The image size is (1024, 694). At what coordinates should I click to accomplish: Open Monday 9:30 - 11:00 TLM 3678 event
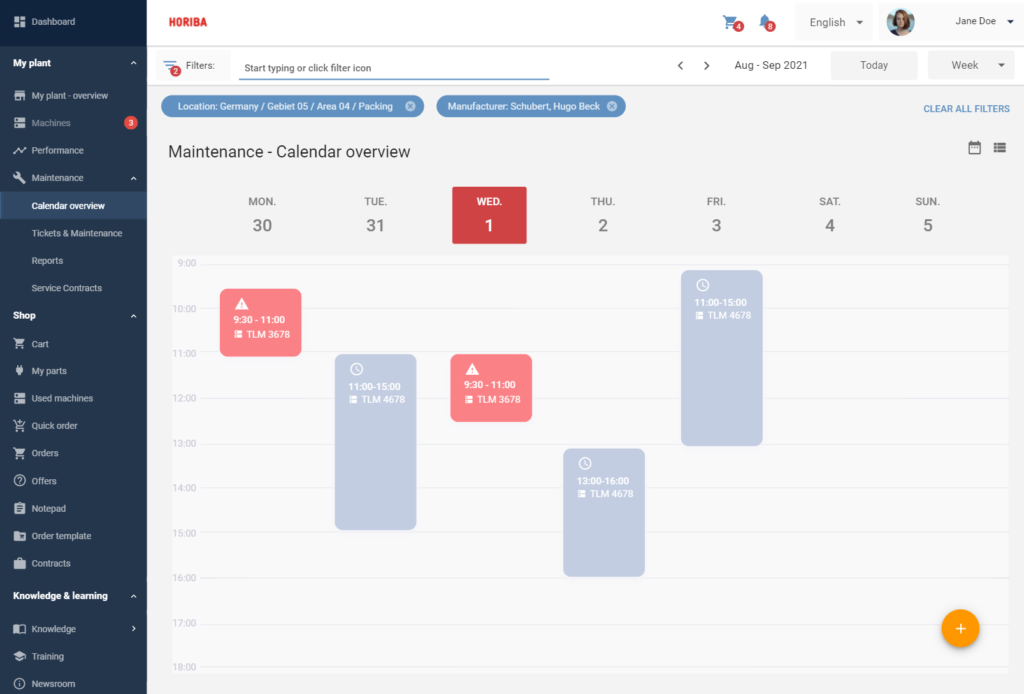[261, 323]
